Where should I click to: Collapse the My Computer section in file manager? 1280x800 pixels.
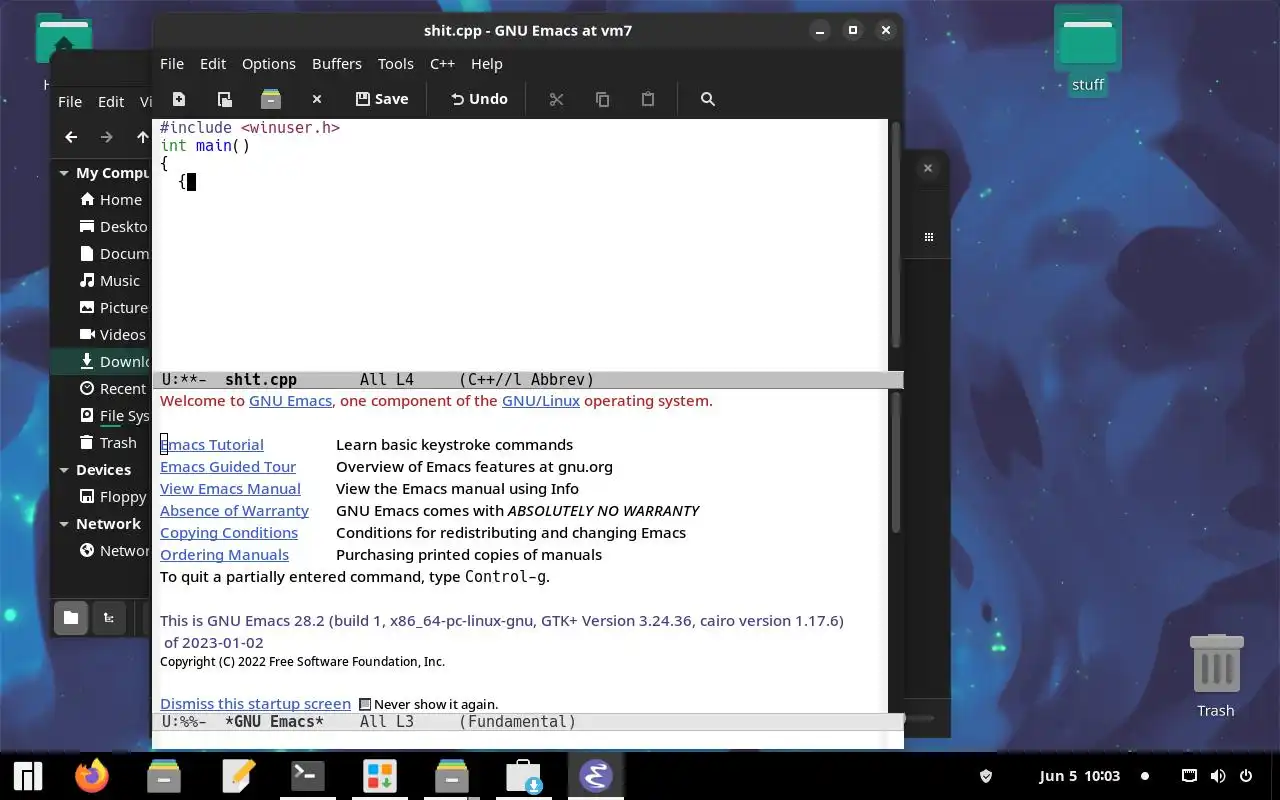tap(64, 173)
